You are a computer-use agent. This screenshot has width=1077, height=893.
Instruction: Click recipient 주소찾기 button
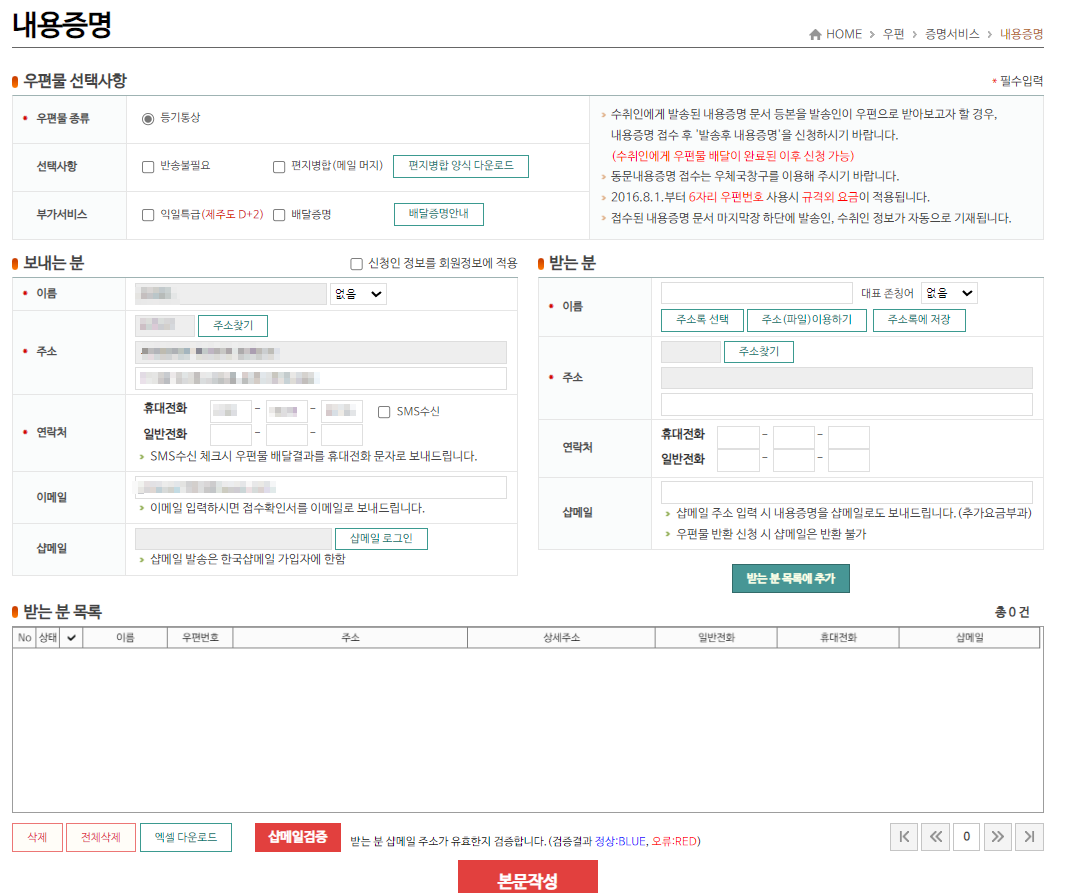point(759,352)
